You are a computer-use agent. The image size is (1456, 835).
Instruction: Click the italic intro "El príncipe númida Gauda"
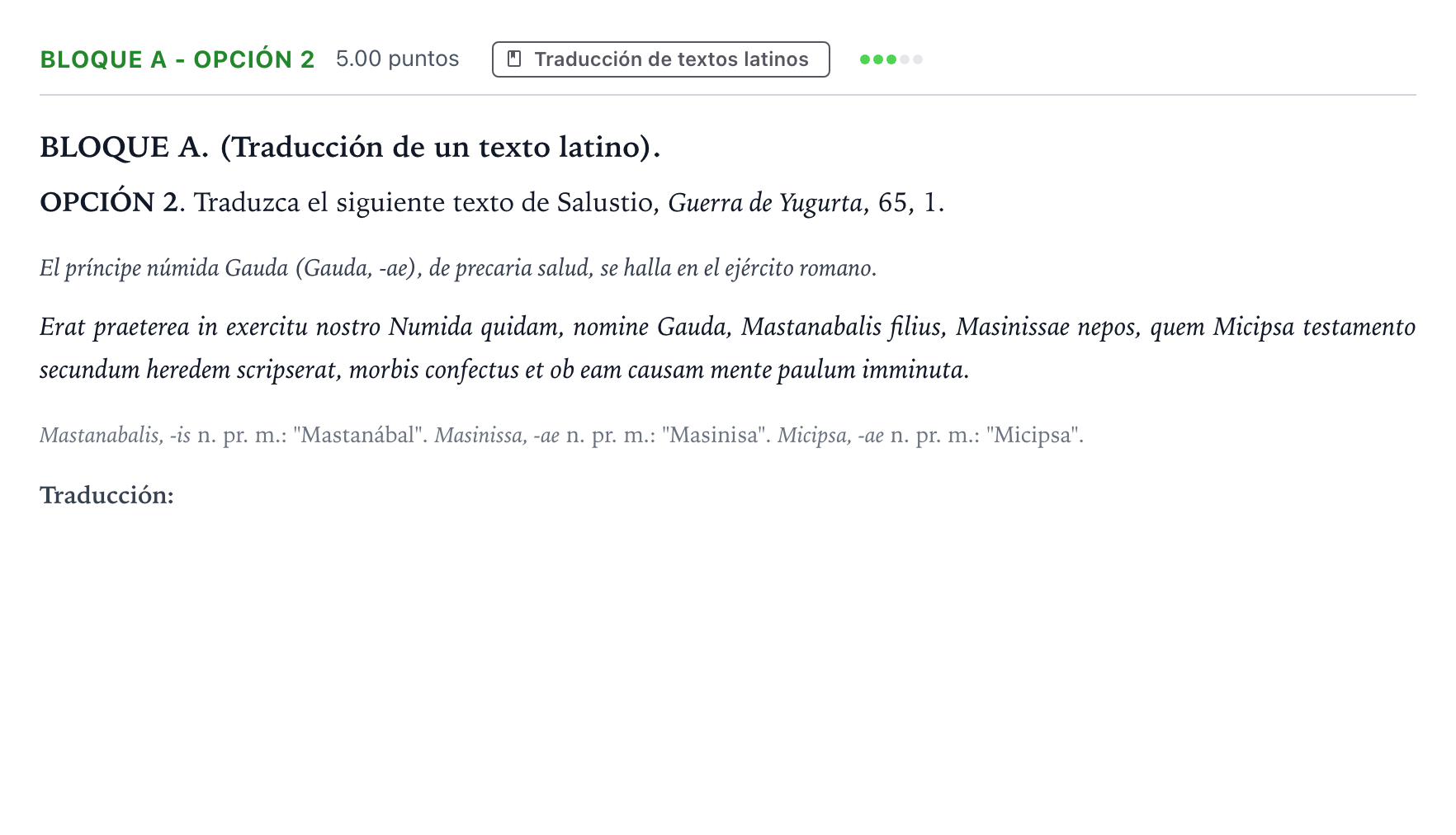click(458, 268)
